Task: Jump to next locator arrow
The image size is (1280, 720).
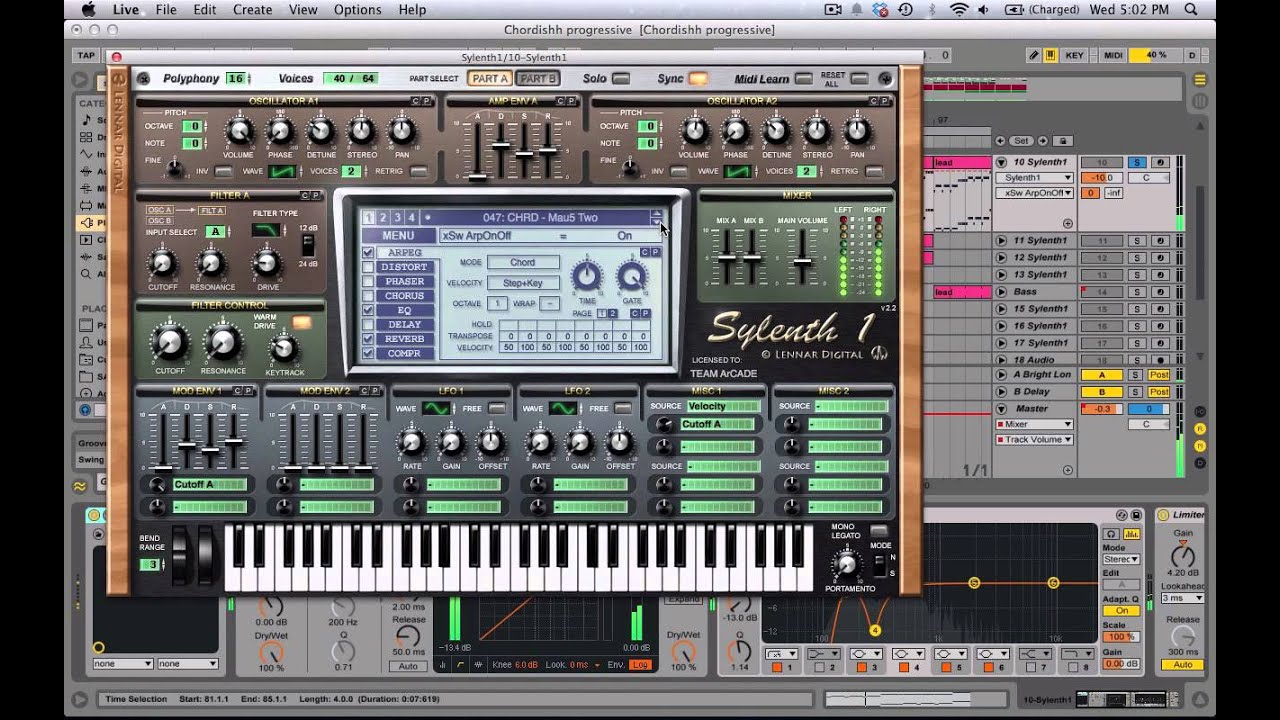Action: (x=1044, y=141)
